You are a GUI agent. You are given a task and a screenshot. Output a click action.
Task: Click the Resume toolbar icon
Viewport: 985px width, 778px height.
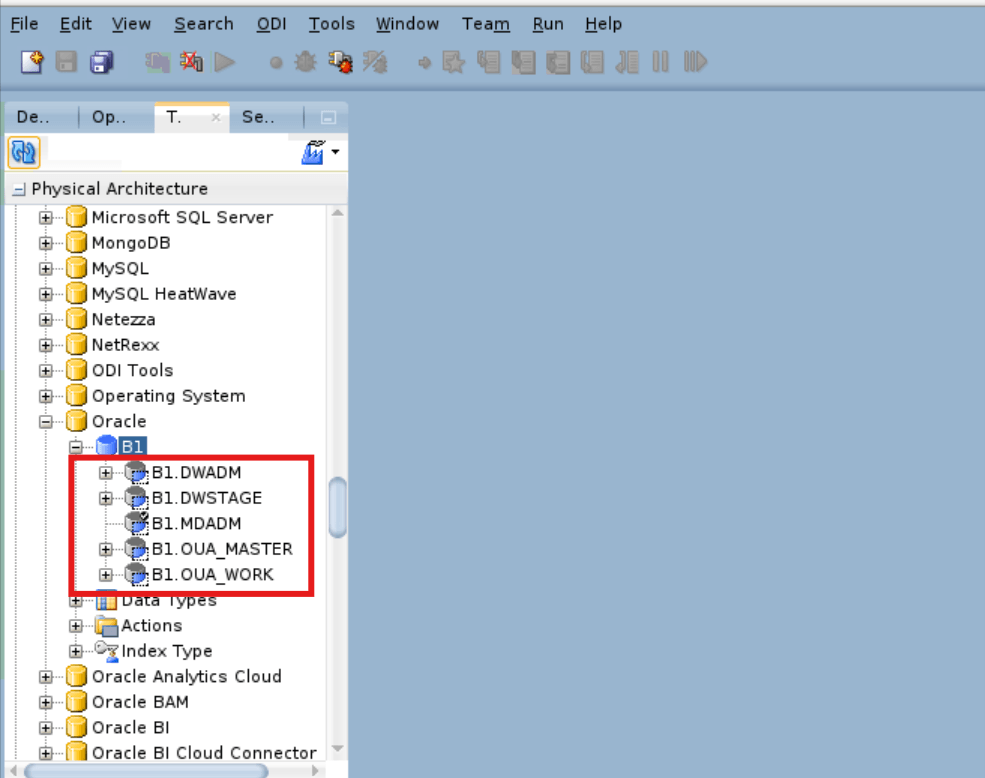tap(695, 62)
